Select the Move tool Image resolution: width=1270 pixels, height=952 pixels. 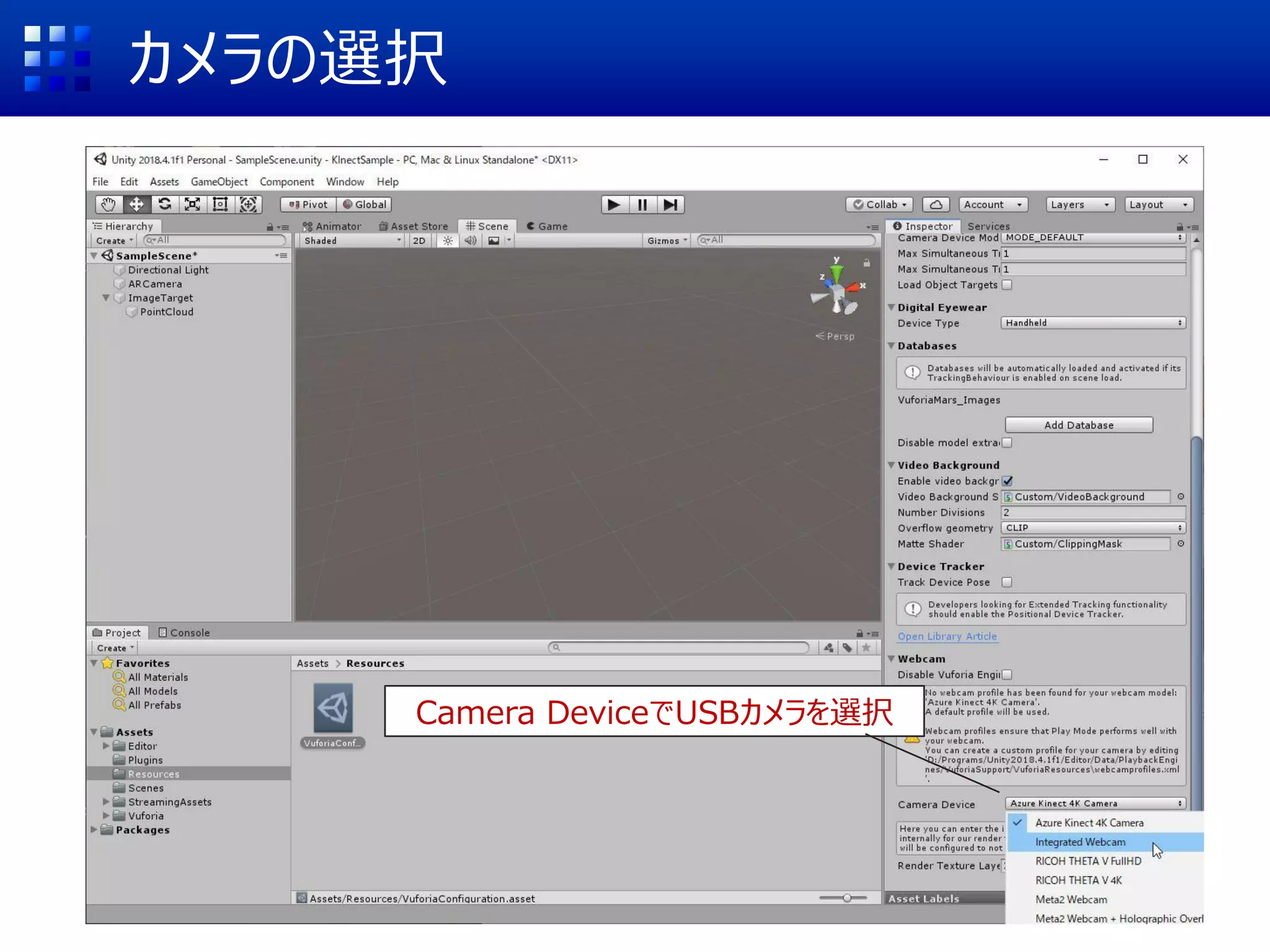point(136,205)
